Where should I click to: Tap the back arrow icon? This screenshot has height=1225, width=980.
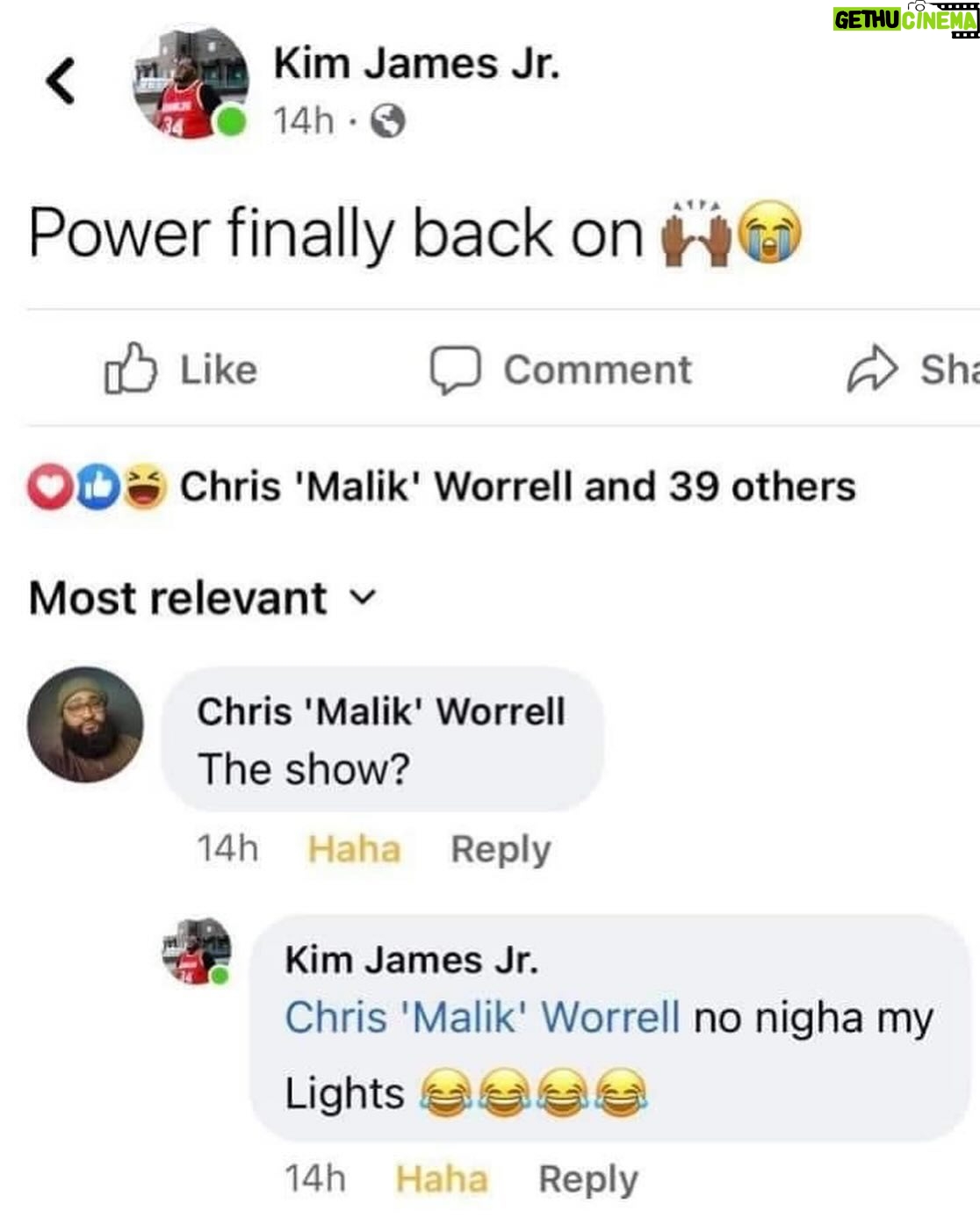(x=60, y=81)
